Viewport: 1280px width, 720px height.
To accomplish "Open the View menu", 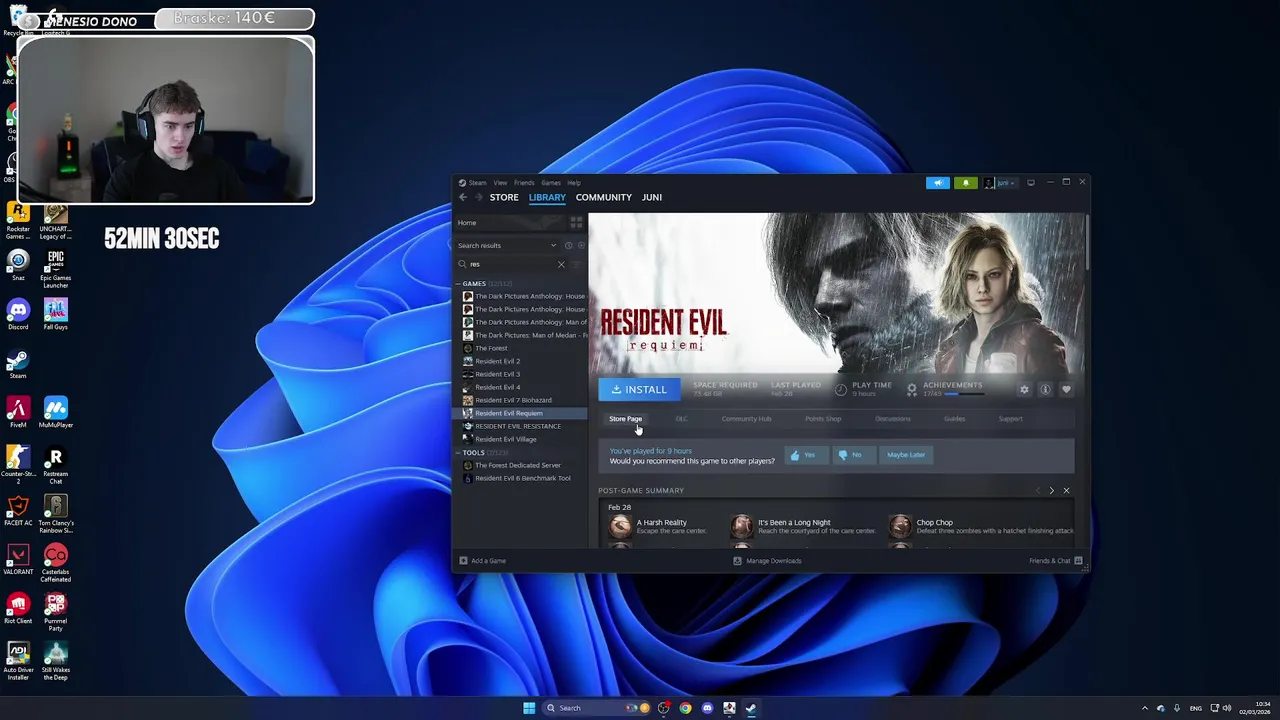I will [500, 183].
